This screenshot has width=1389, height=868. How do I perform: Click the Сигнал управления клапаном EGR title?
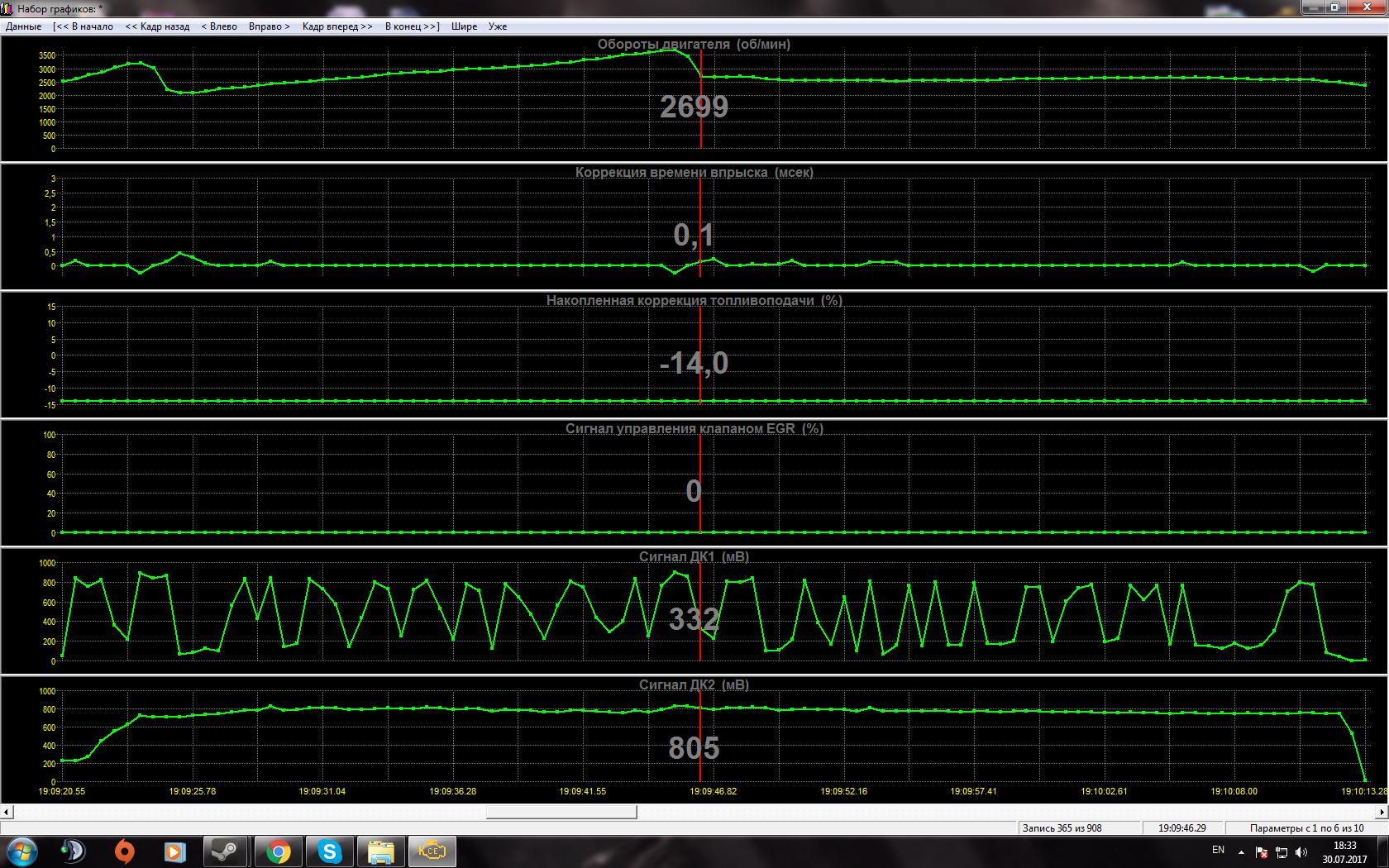[694, 428]
